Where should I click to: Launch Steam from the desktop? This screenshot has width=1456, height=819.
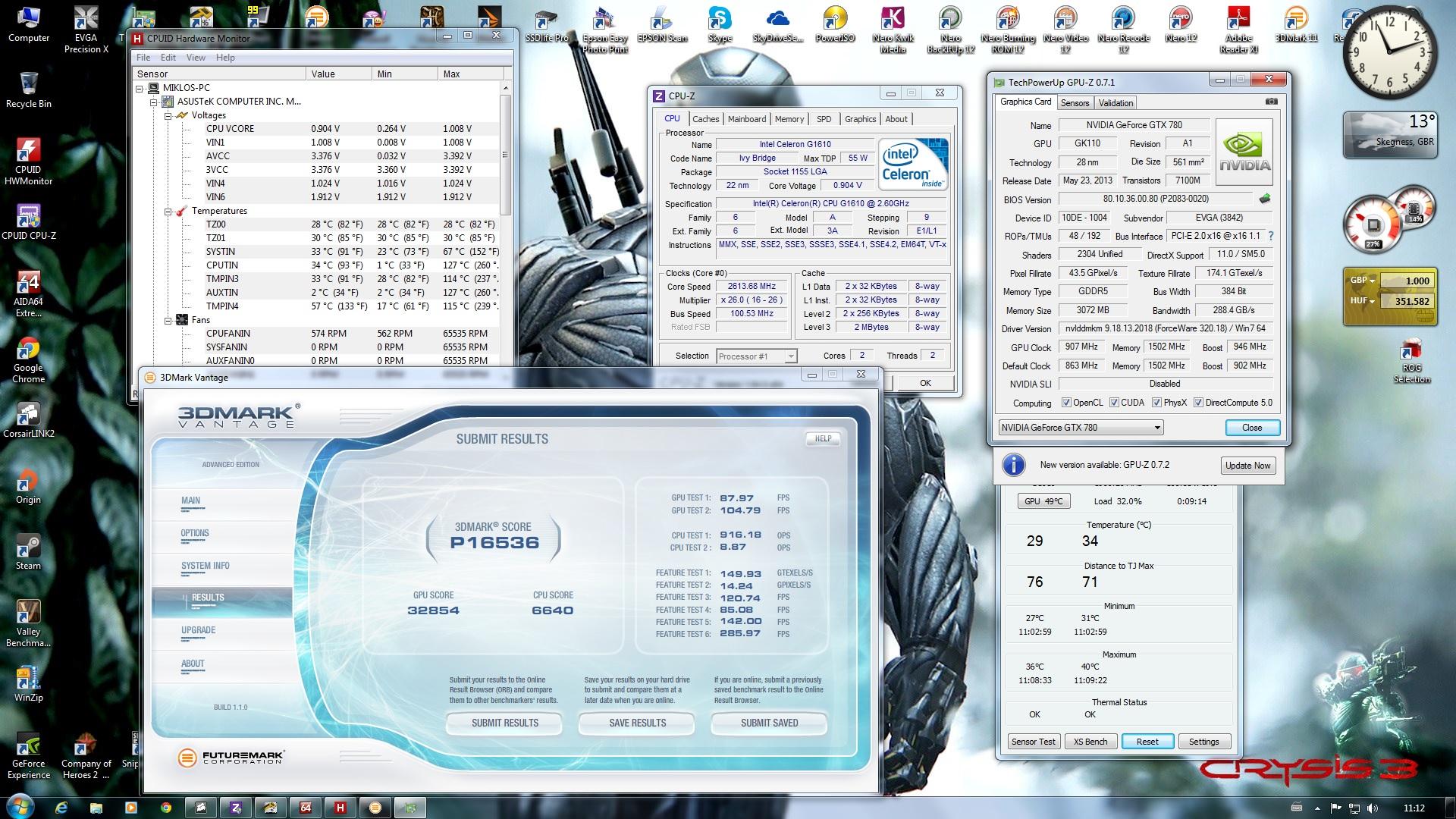pyautogui.click(x=29, y=551)
